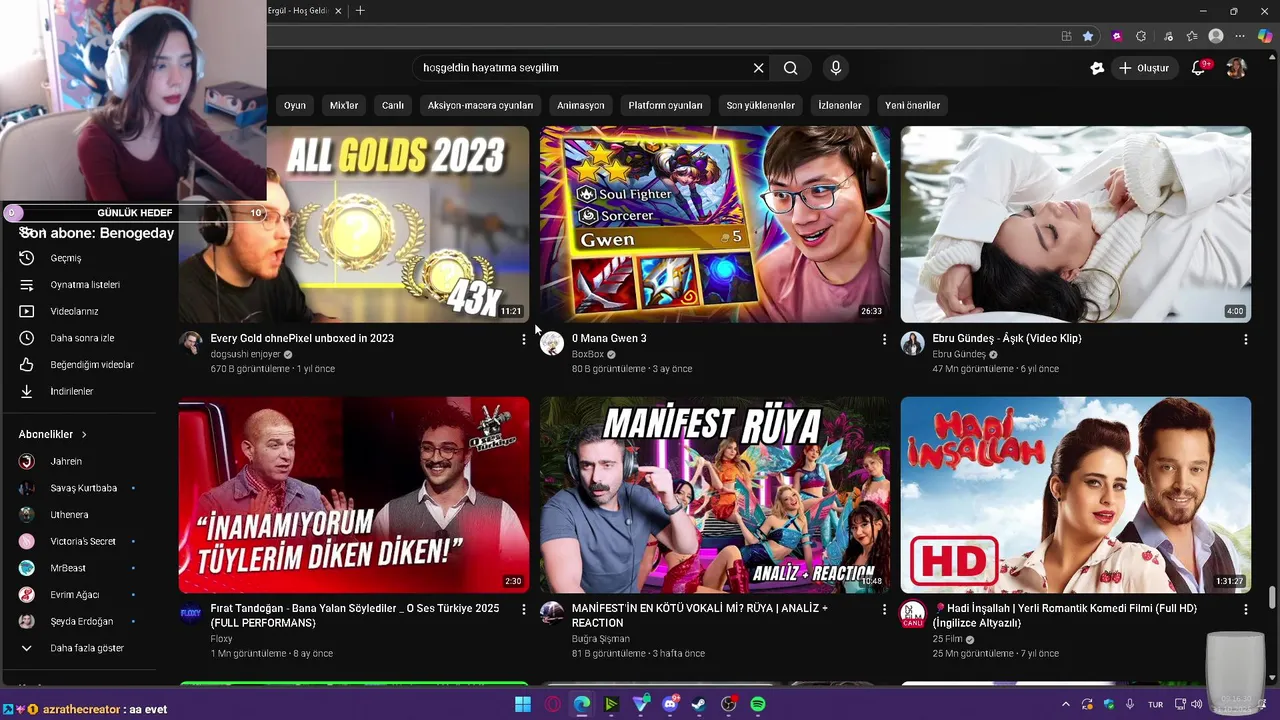Open more options for Fırat Tandoğan video
The height and width of the screenshot is (720, 1280).
(523, 609)
